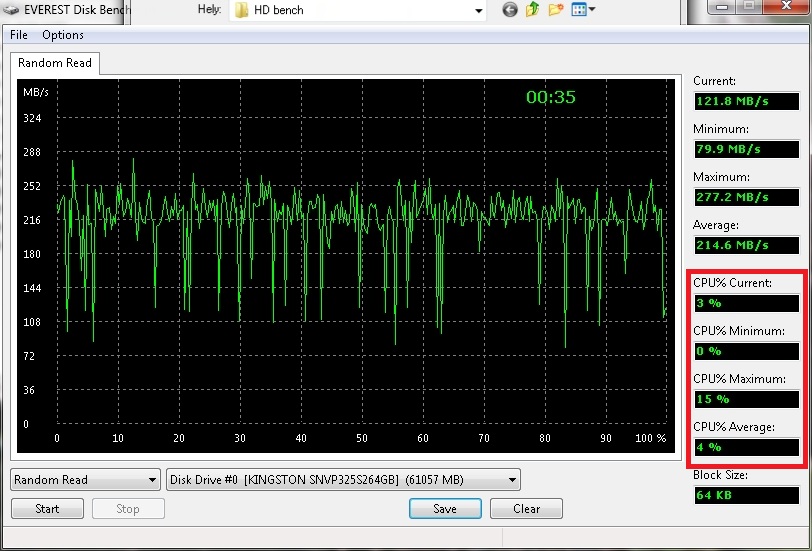Image resolution: width=812 pixels, height=551 pixels.
Task: Click the HD bench folder icon
Action: point(241,10)
